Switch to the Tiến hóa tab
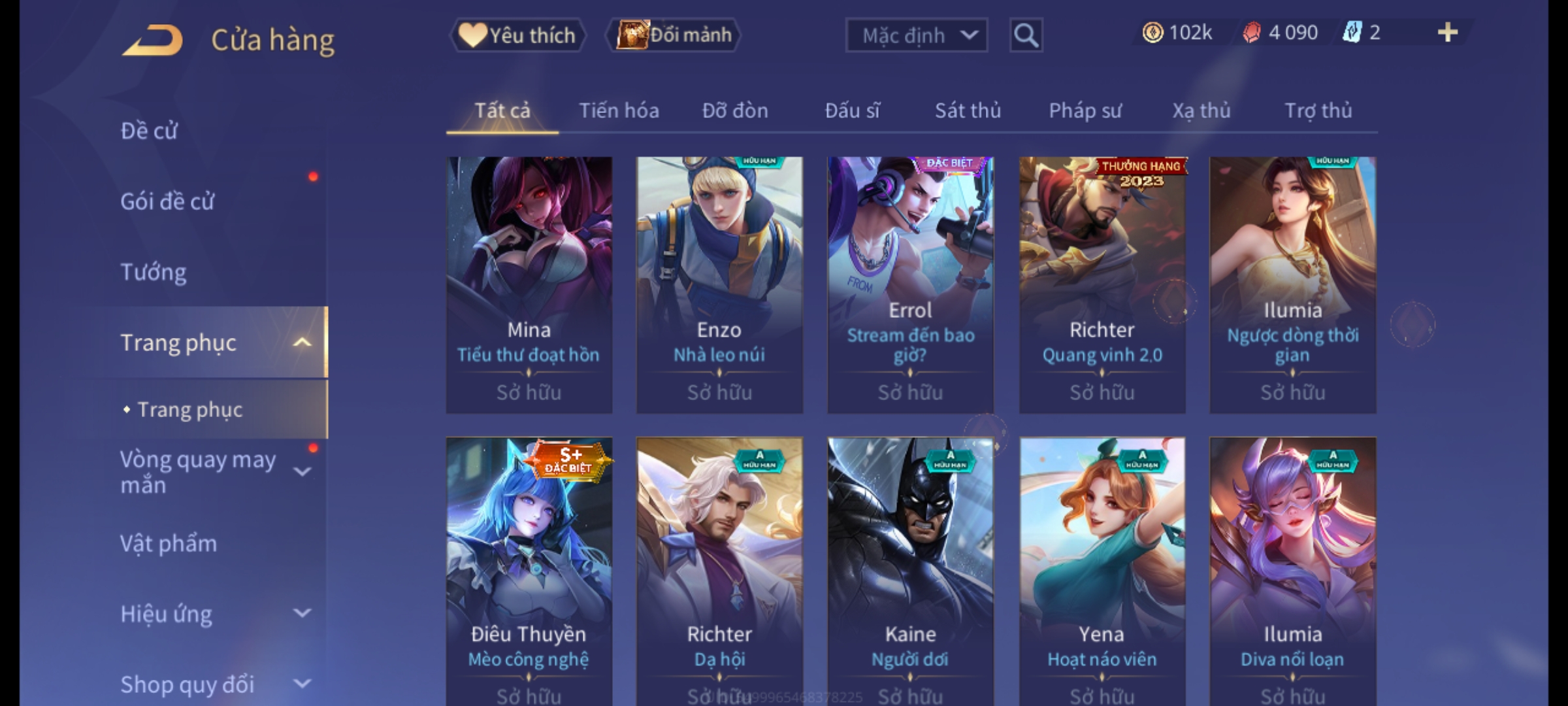Viewport: 1568px width, 706px height. 619,110
